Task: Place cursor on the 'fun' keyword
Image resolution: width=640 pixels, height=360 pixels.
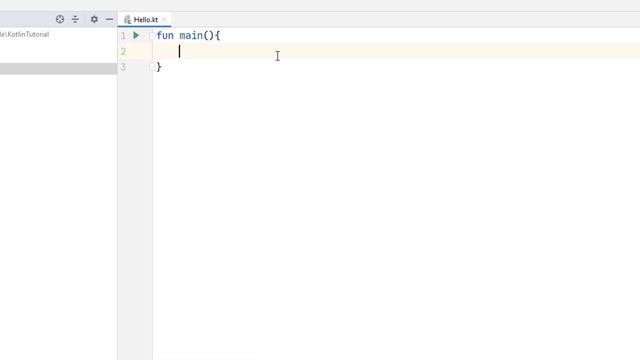Action: (x=165, y=36)
